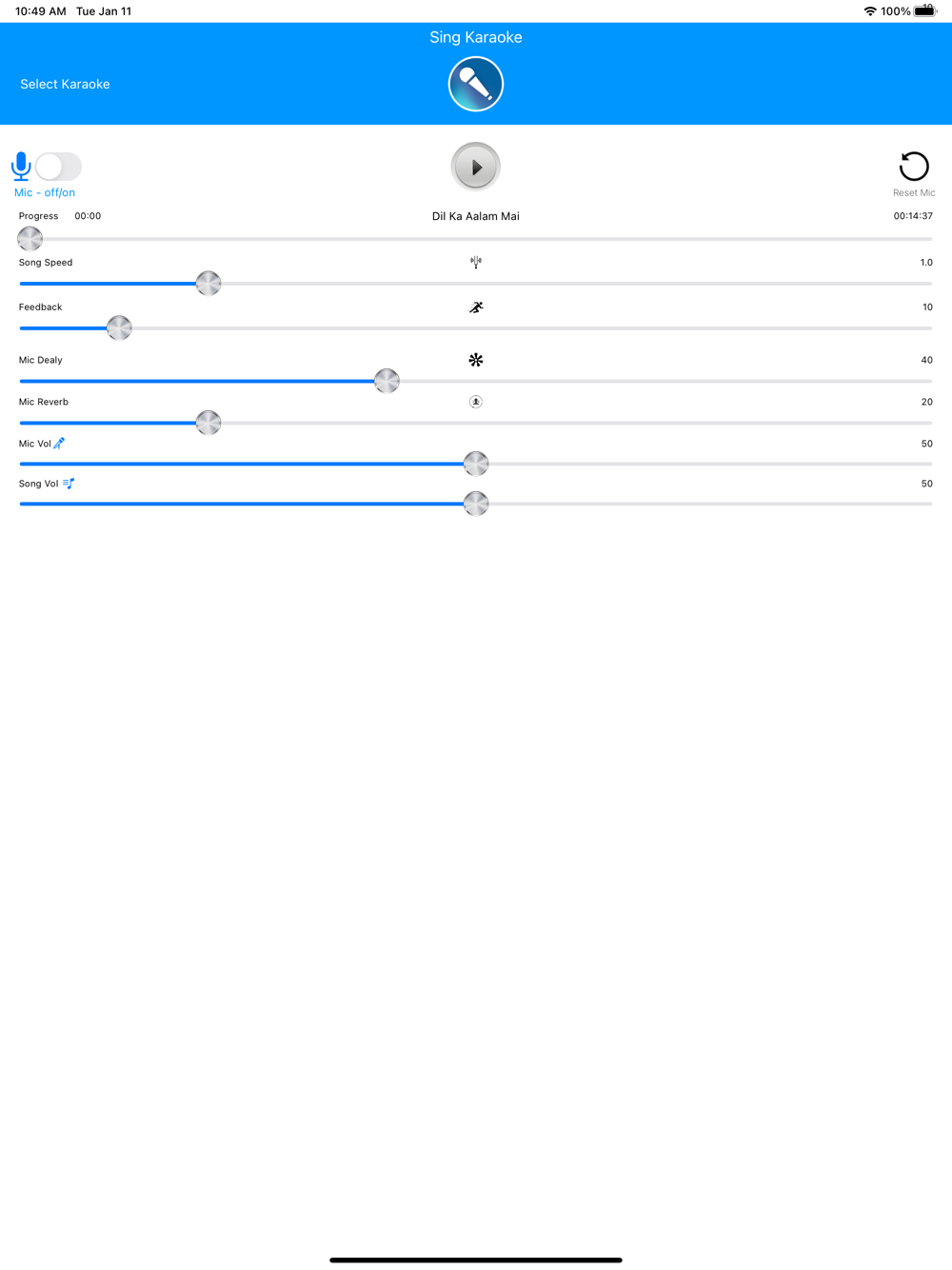Toggle the Mic off/on switch
952x1270 pixels.
[59, 167]
